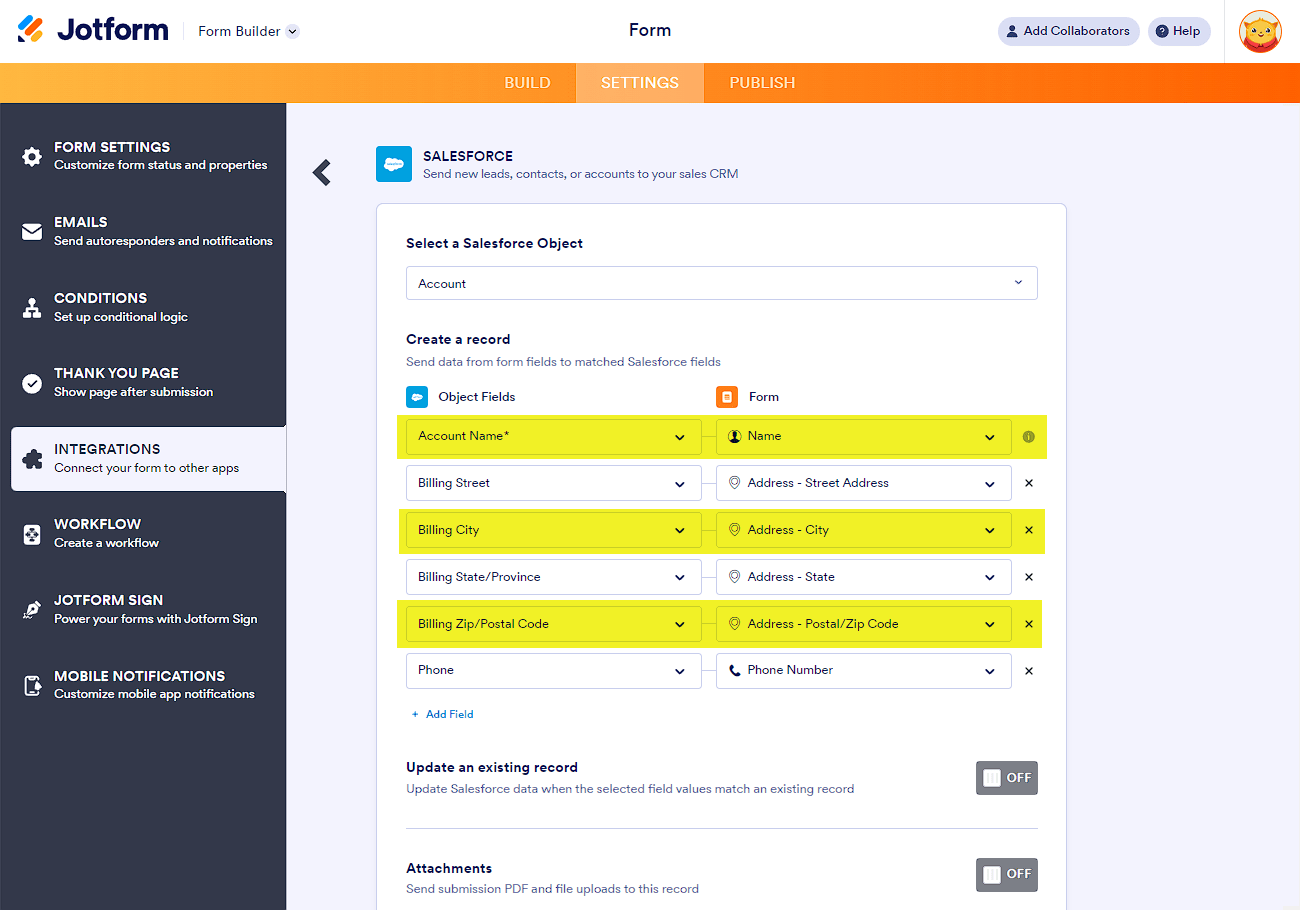Click the Jotform logo

[93, 30]
